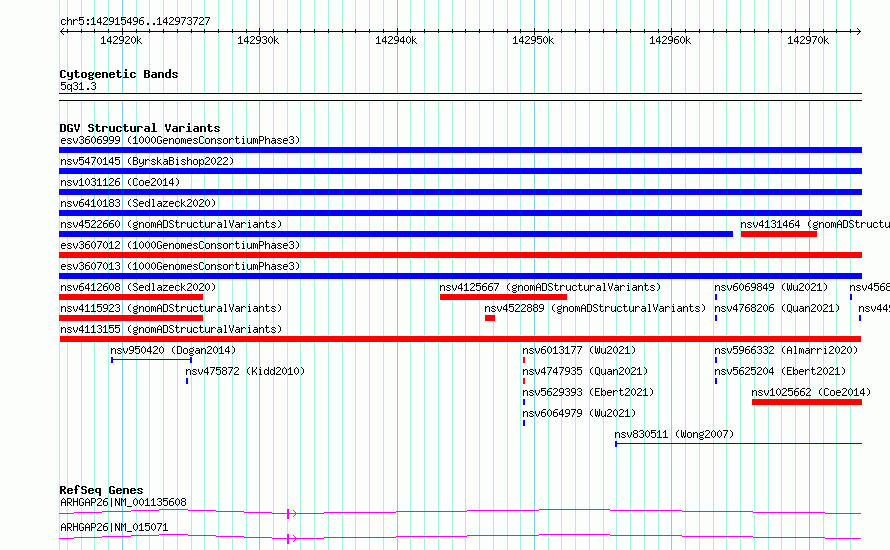
Task: Click the esv3606999 variant blue bar
Action: [460, 150]
